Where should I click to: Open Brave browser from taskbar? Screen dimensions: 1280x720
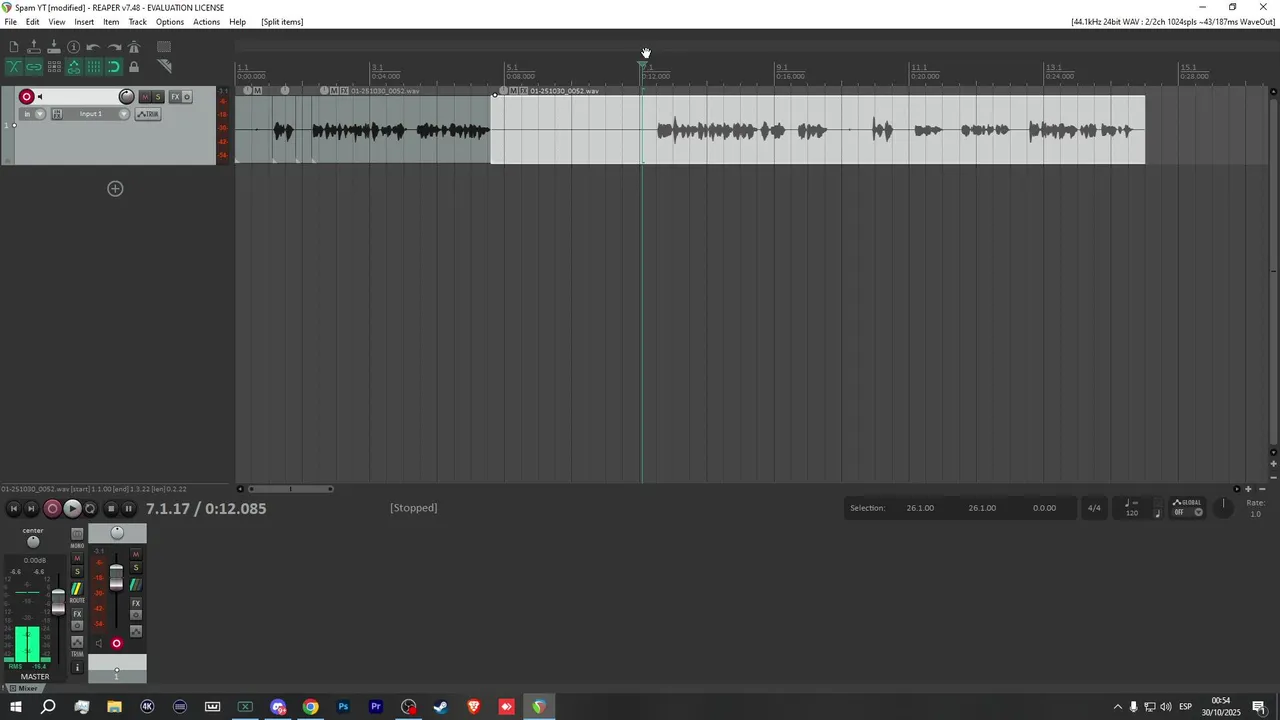point(474,707)
